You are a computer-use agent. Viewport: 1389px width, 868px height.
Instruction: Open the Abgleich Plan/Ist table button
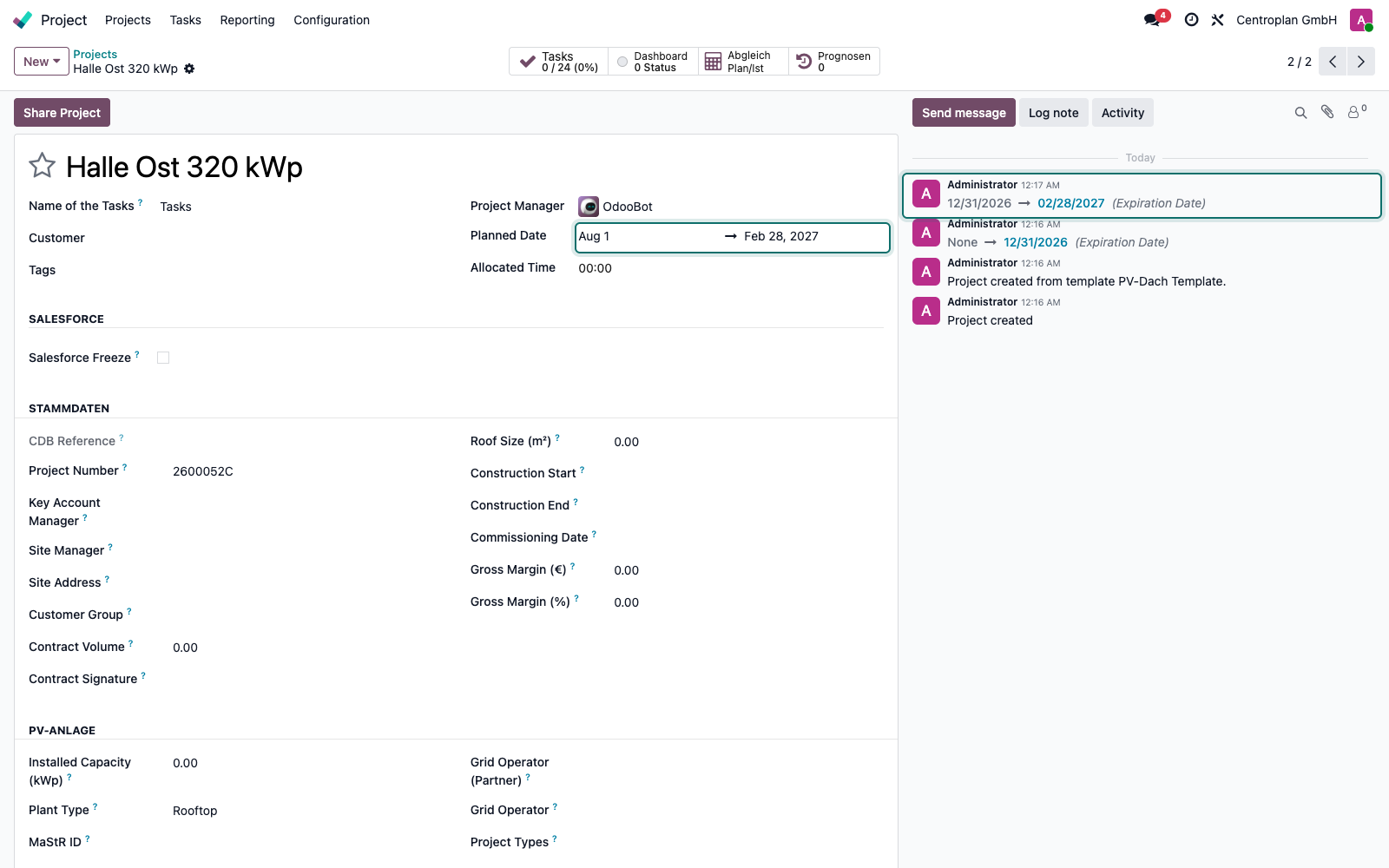pyautogui.click(x=743, y=62)
